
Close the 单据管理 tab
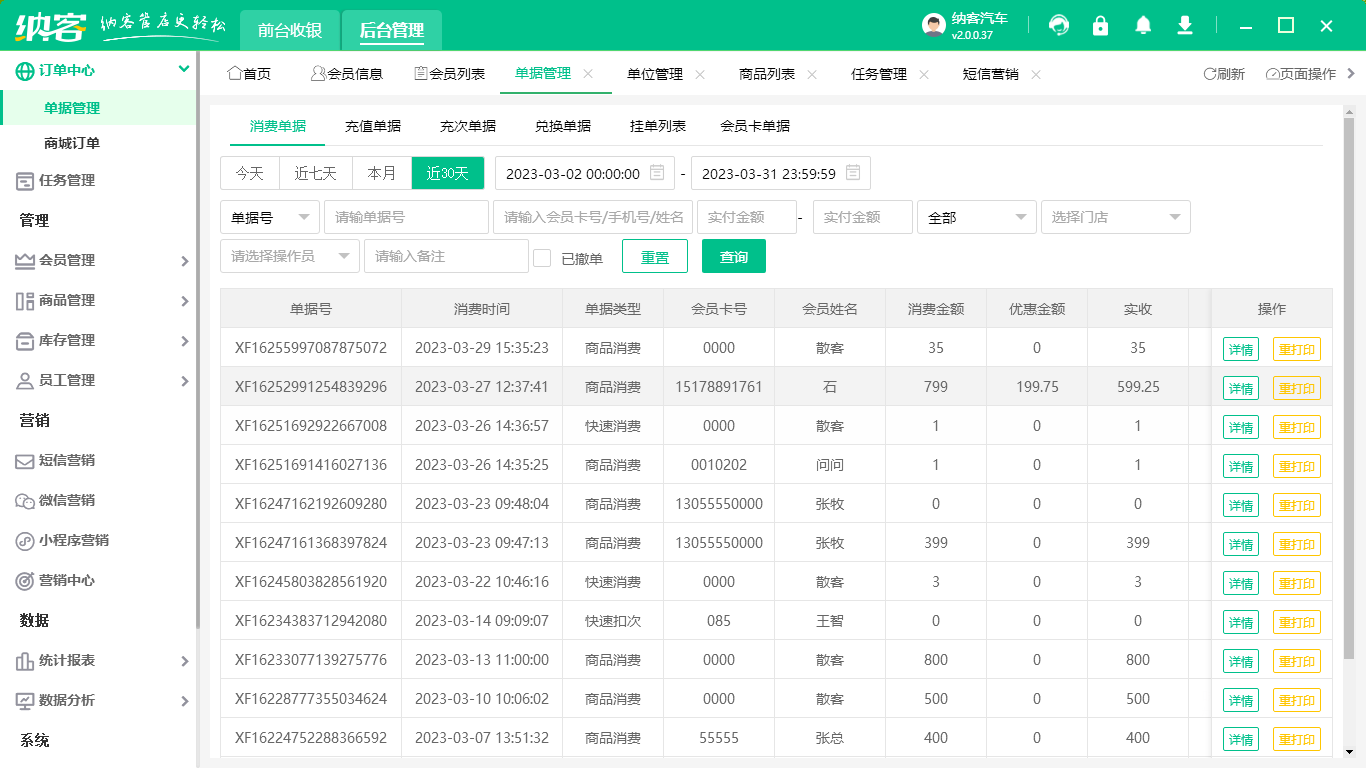click(588, 74)
